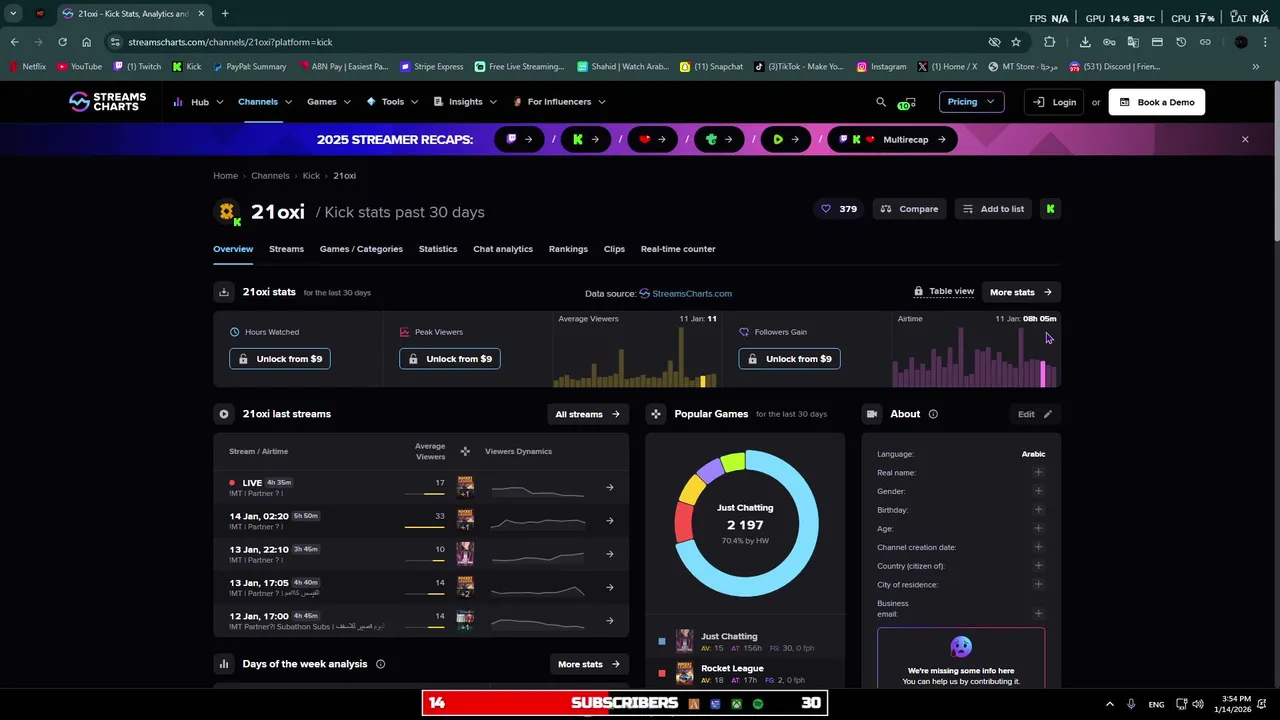The height and width of the screenshot is (720, 1280).
Task: Click More stats in 21oxi stats header
Action: click(x=1021, y=292)
